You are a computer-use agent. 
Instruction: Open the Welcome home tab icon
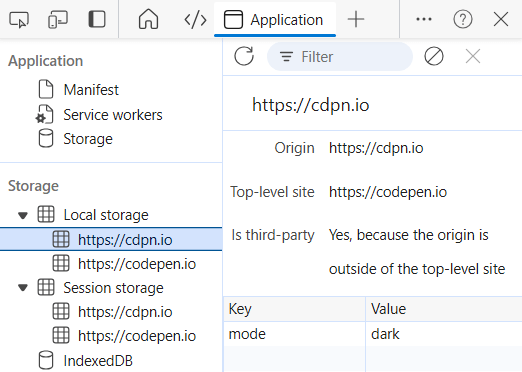tap(148, 19)
